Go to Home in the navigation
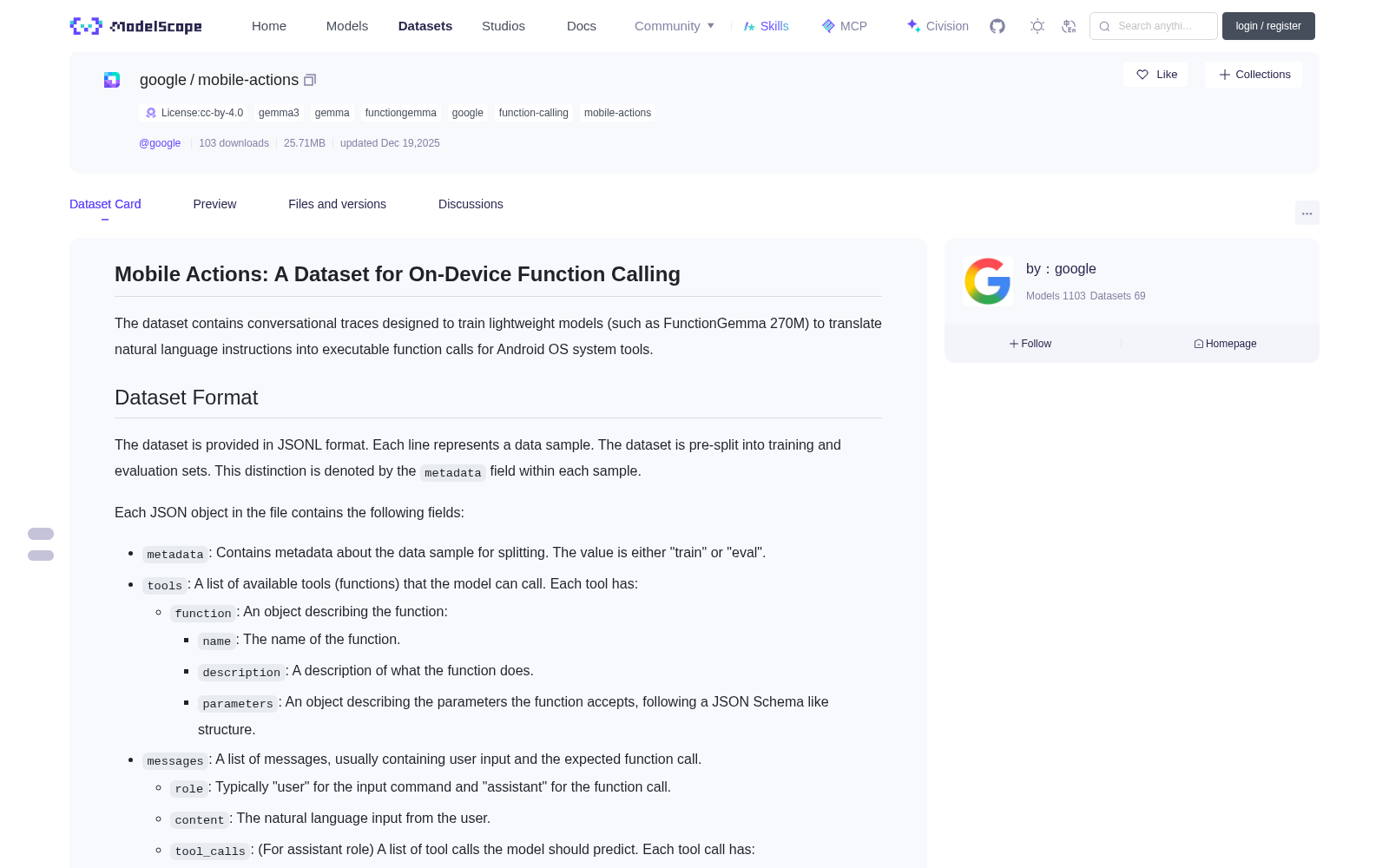Viewport: 1389px width, 868px height. pyautogui.click(x=269, y=26)
